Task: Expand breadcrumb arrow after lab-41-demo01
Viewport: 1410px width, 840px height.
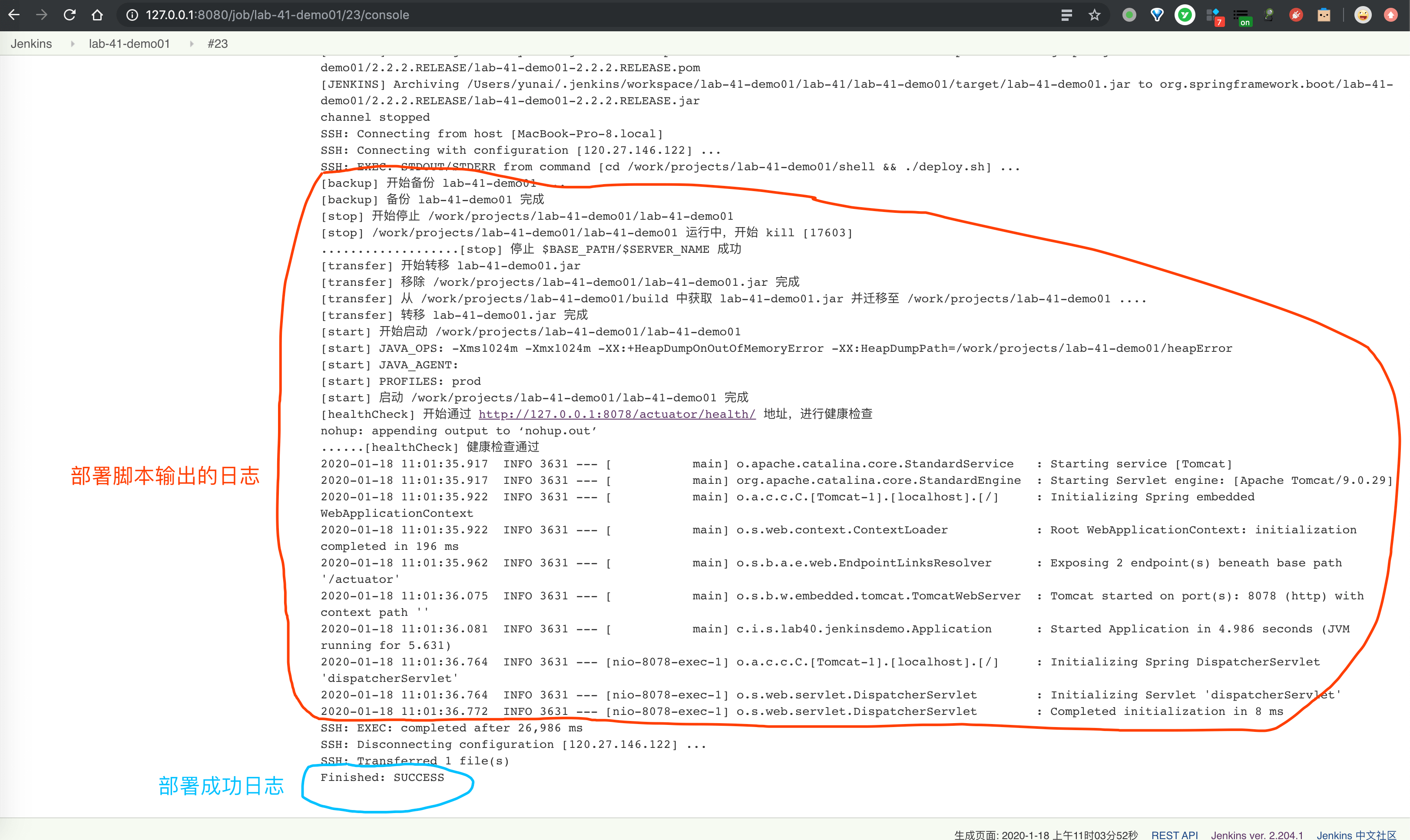Action: pos(191,43)
